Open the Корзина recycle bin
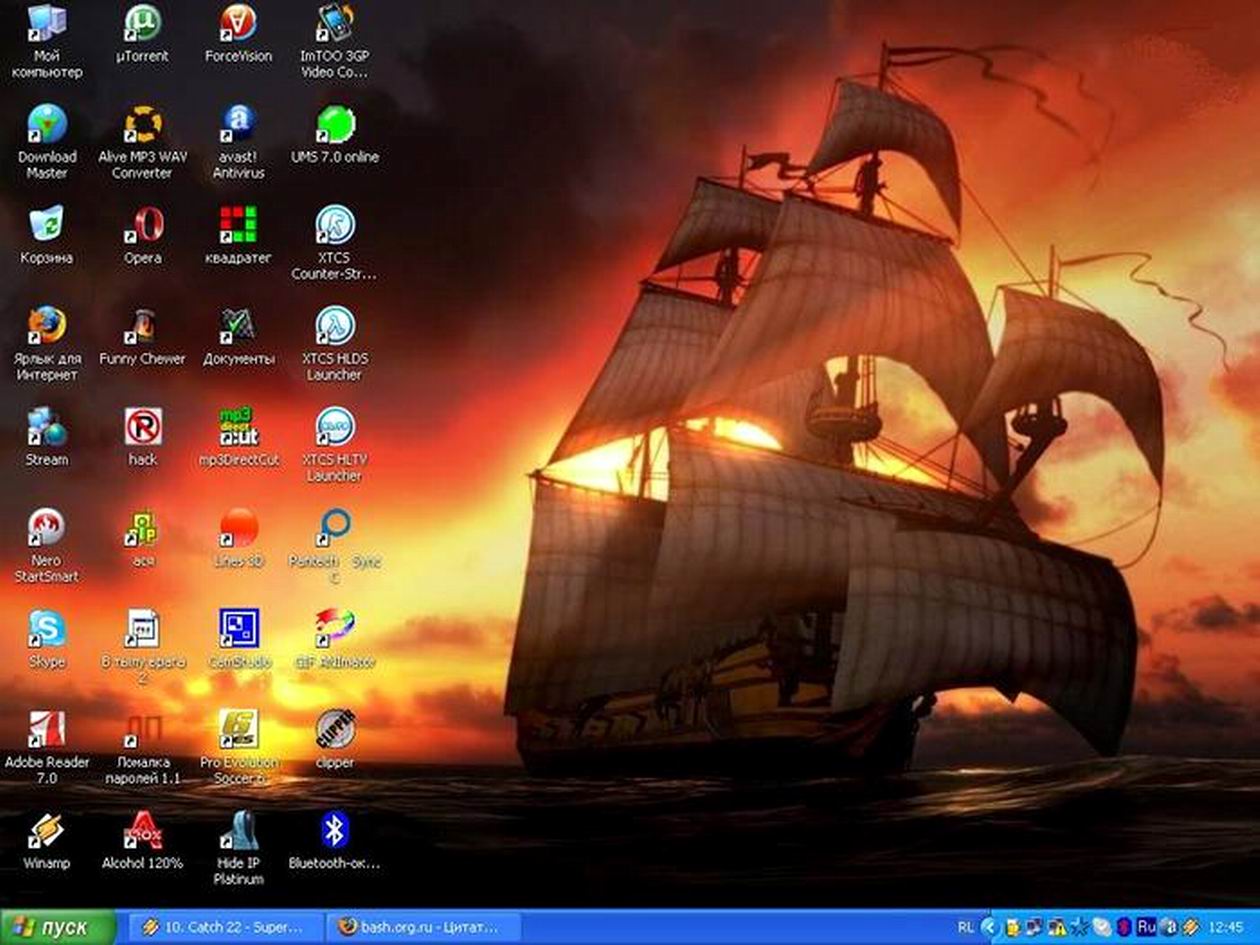Viewport: 1260px width, 945px height. [x=46, y=226]
